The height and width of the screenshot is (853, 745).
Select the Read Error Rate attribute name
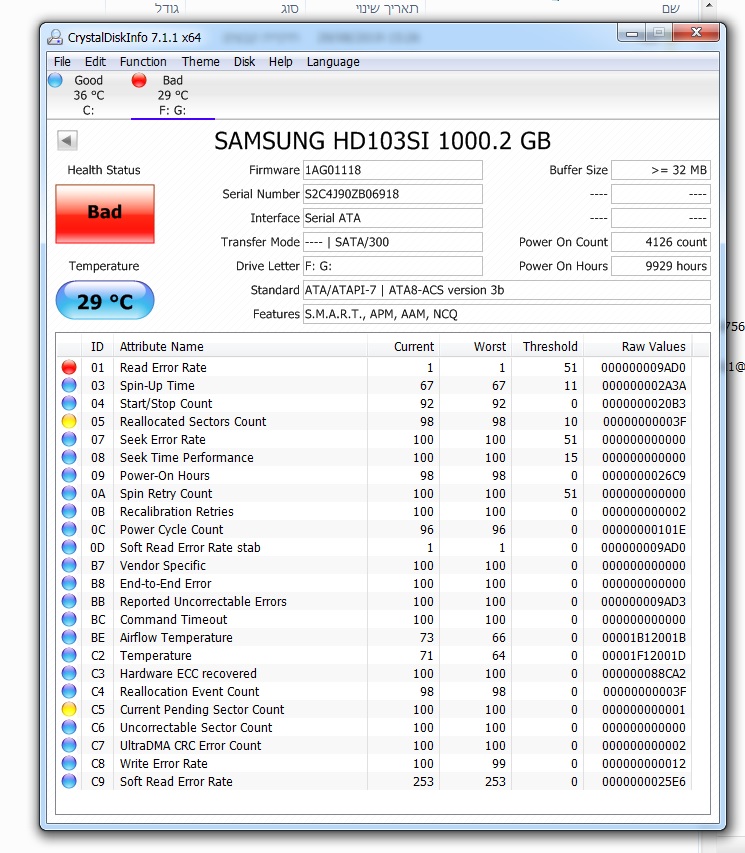click(x=163, y=367)
